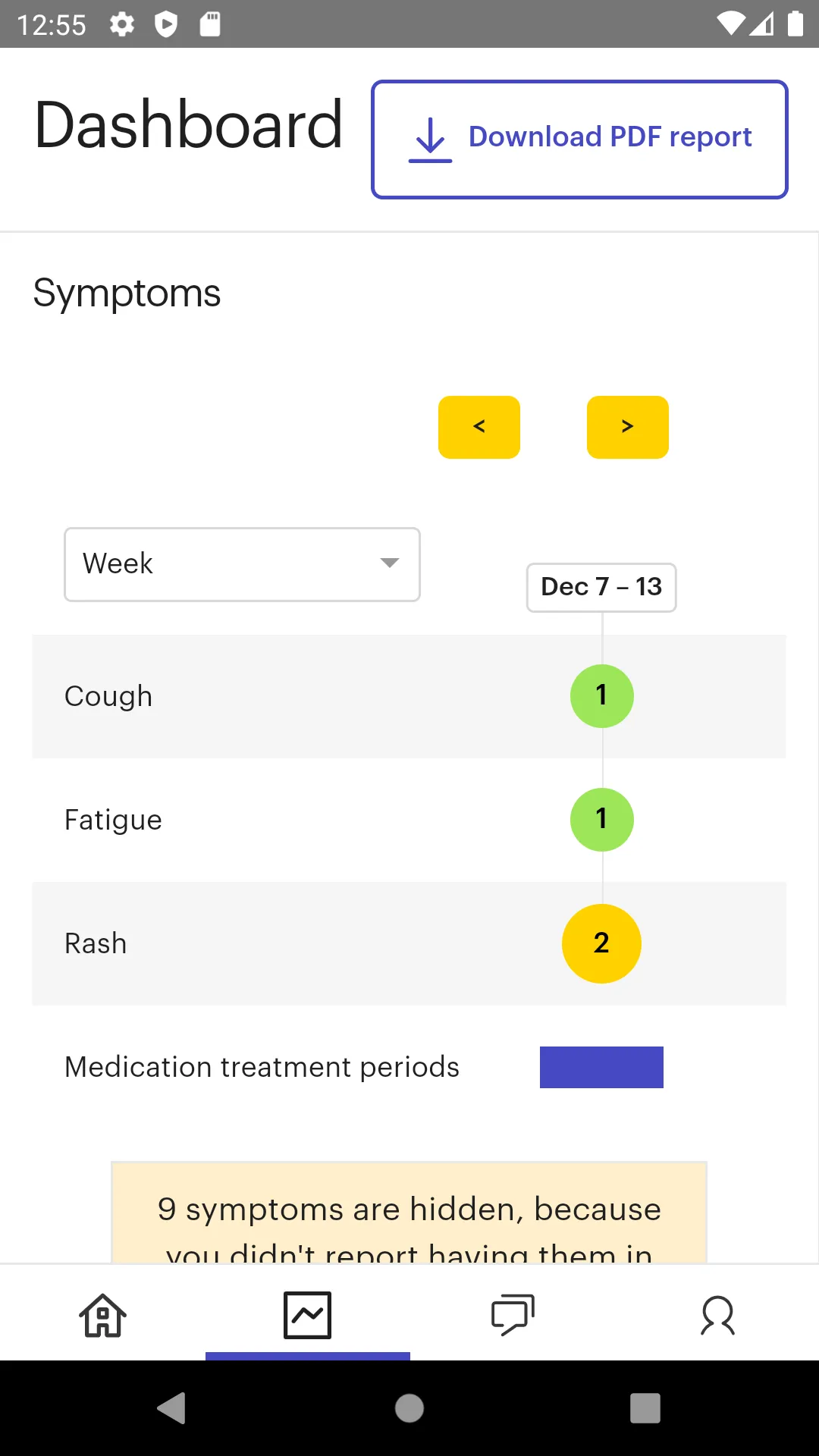Viewport: 819px width, 1456px height.
Task: Tap the yellow Rash severity 2 marker
Action: (x=601, y=943)
